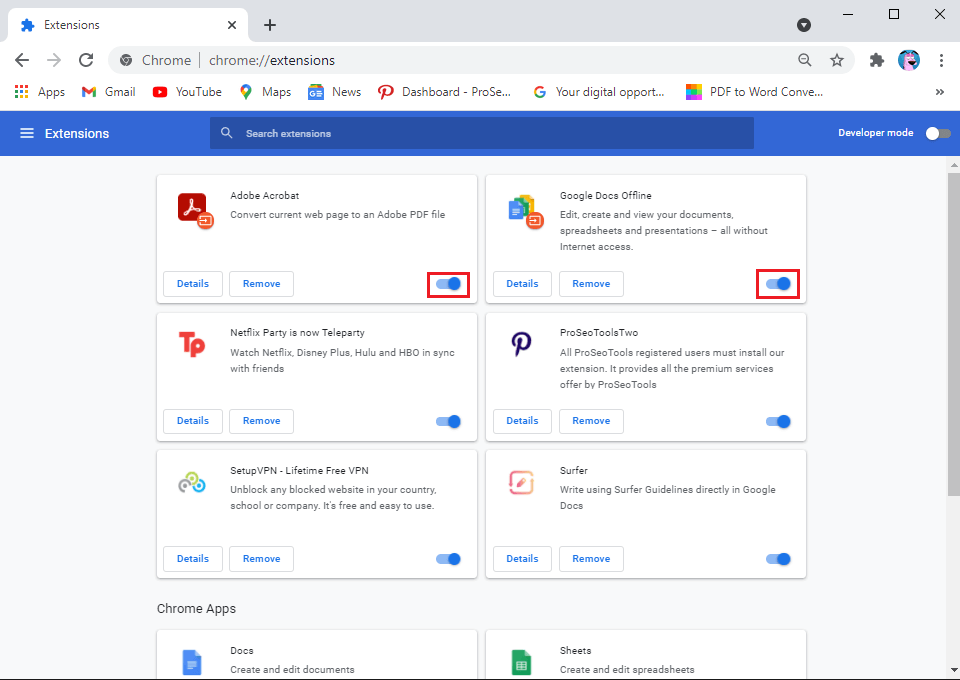Open the dropdown arrow circle in the tab strip

[x=803, y=25]
